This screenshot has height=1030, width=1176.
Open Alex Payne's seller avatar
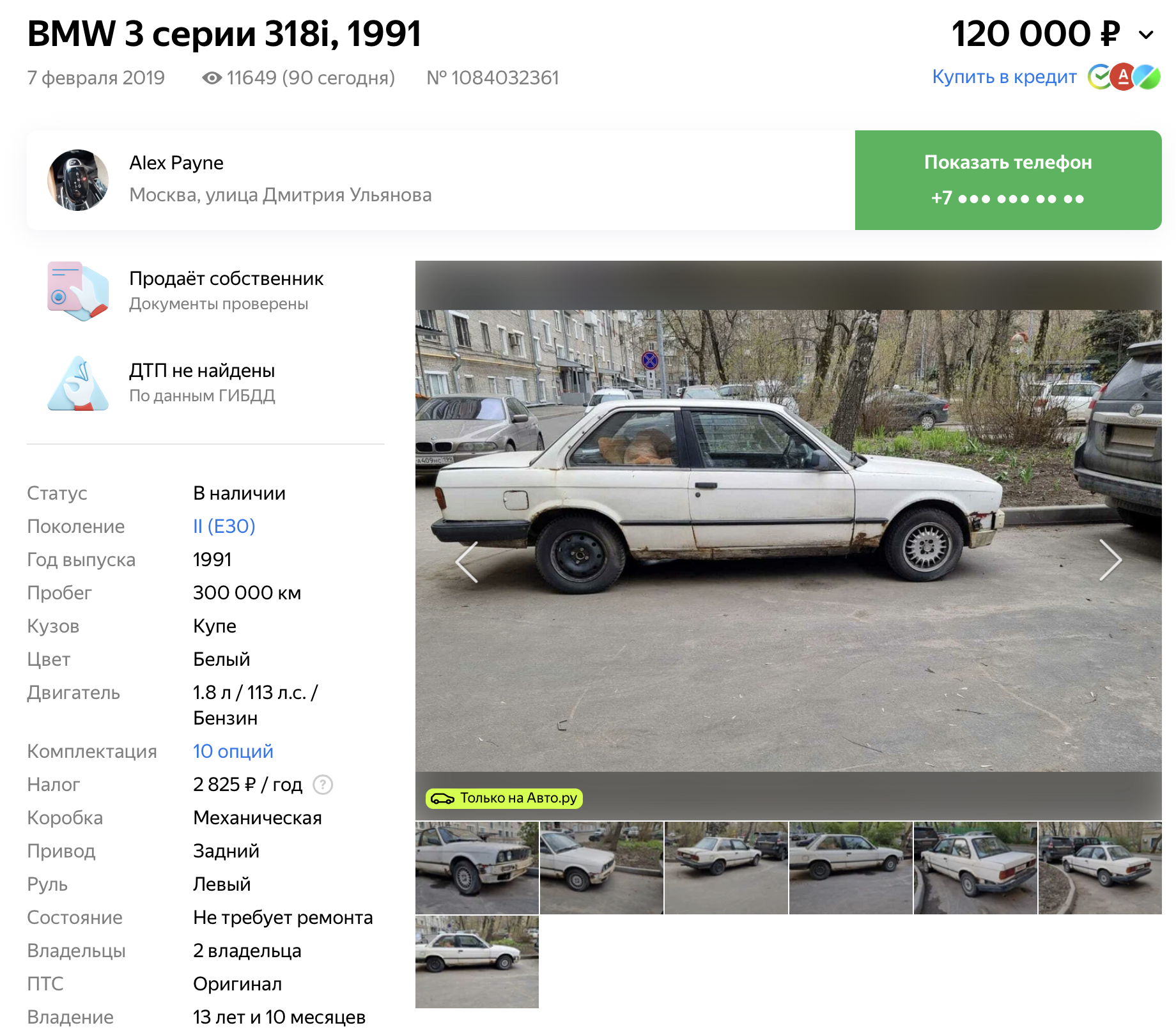pos(78,180)
